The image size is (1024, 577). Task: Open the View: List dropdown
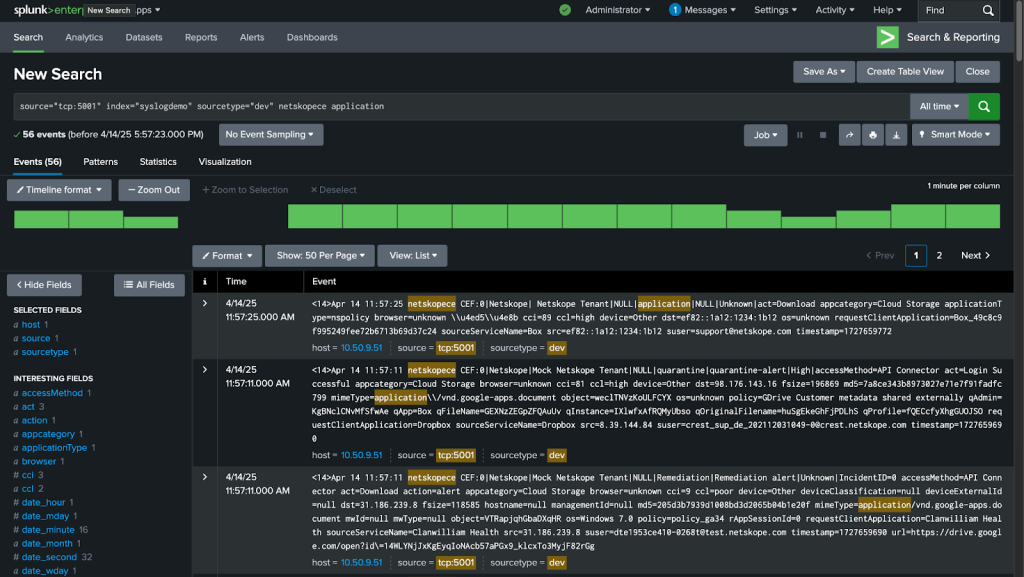tap(412, 256)
